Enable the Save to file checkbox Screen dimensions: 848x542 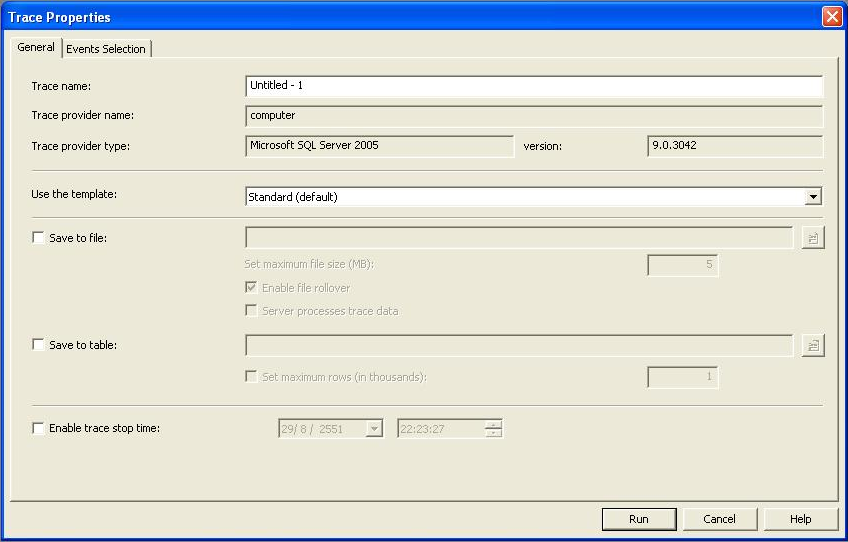pos(39,238)
